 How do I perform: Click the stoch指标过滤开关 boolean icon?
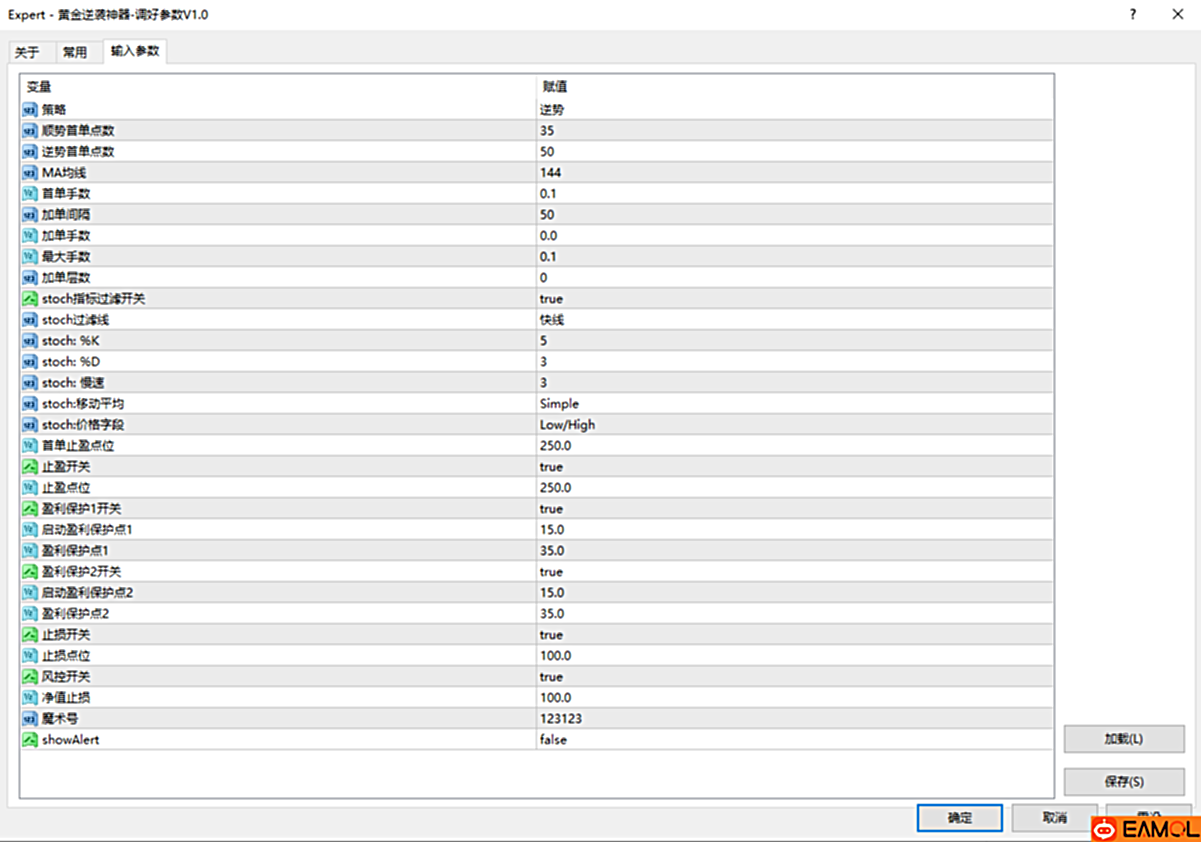pos(29,299)
